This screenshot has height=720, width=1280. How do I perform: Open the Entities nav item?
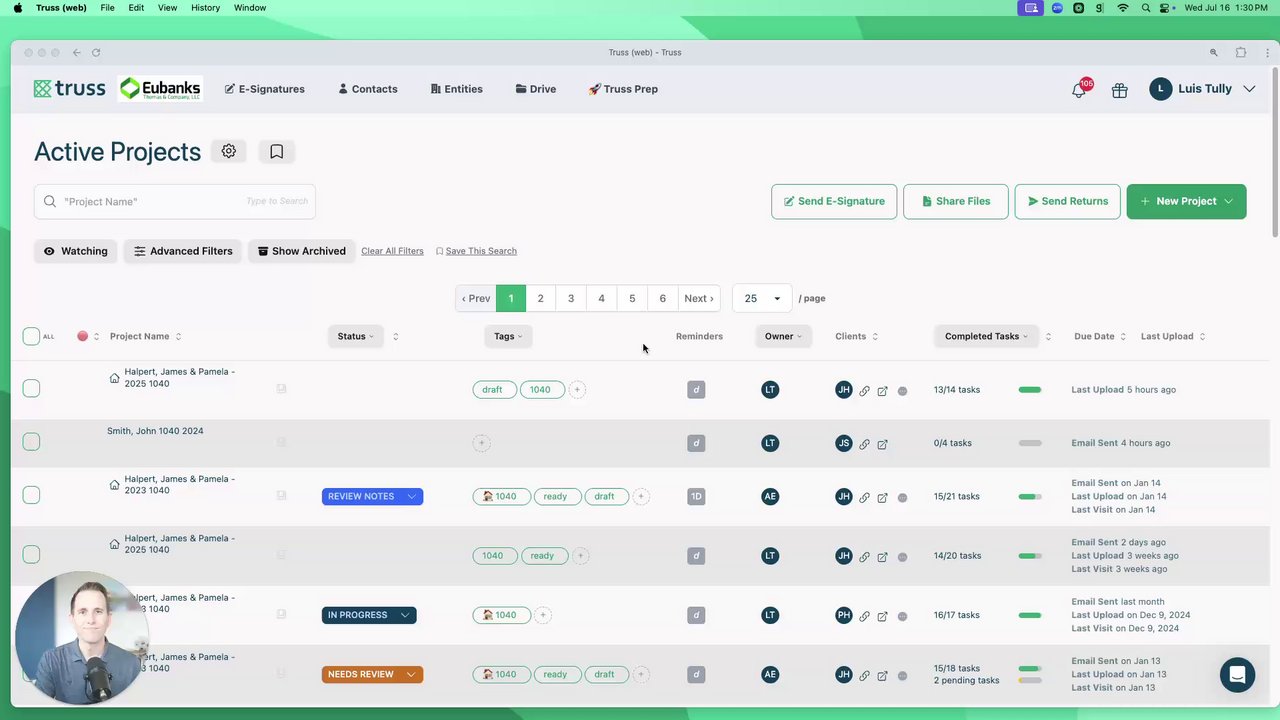coord(456,89)
